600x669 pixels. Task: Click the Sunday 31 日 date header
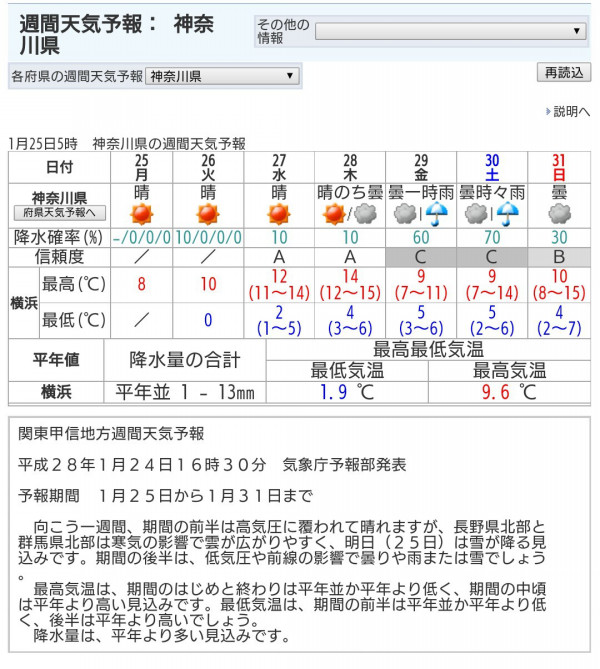[x=559, y=167]
